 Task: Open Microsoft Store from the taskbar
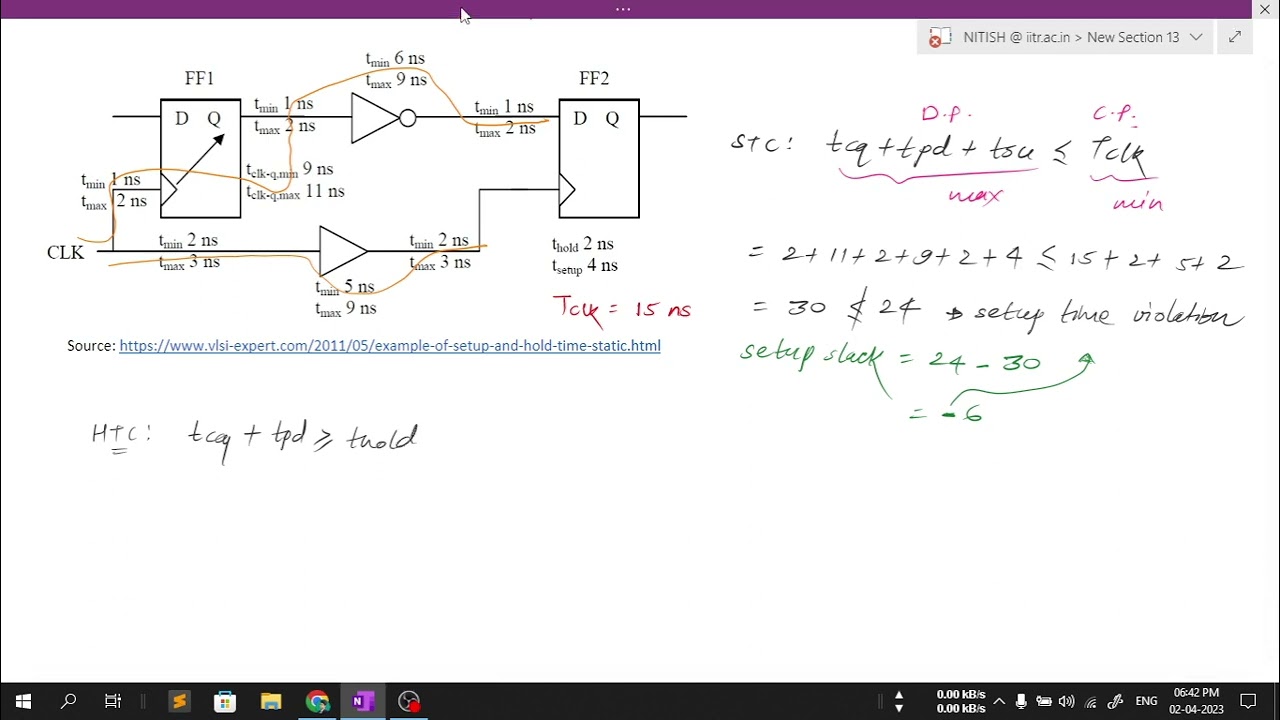(225, 701)
